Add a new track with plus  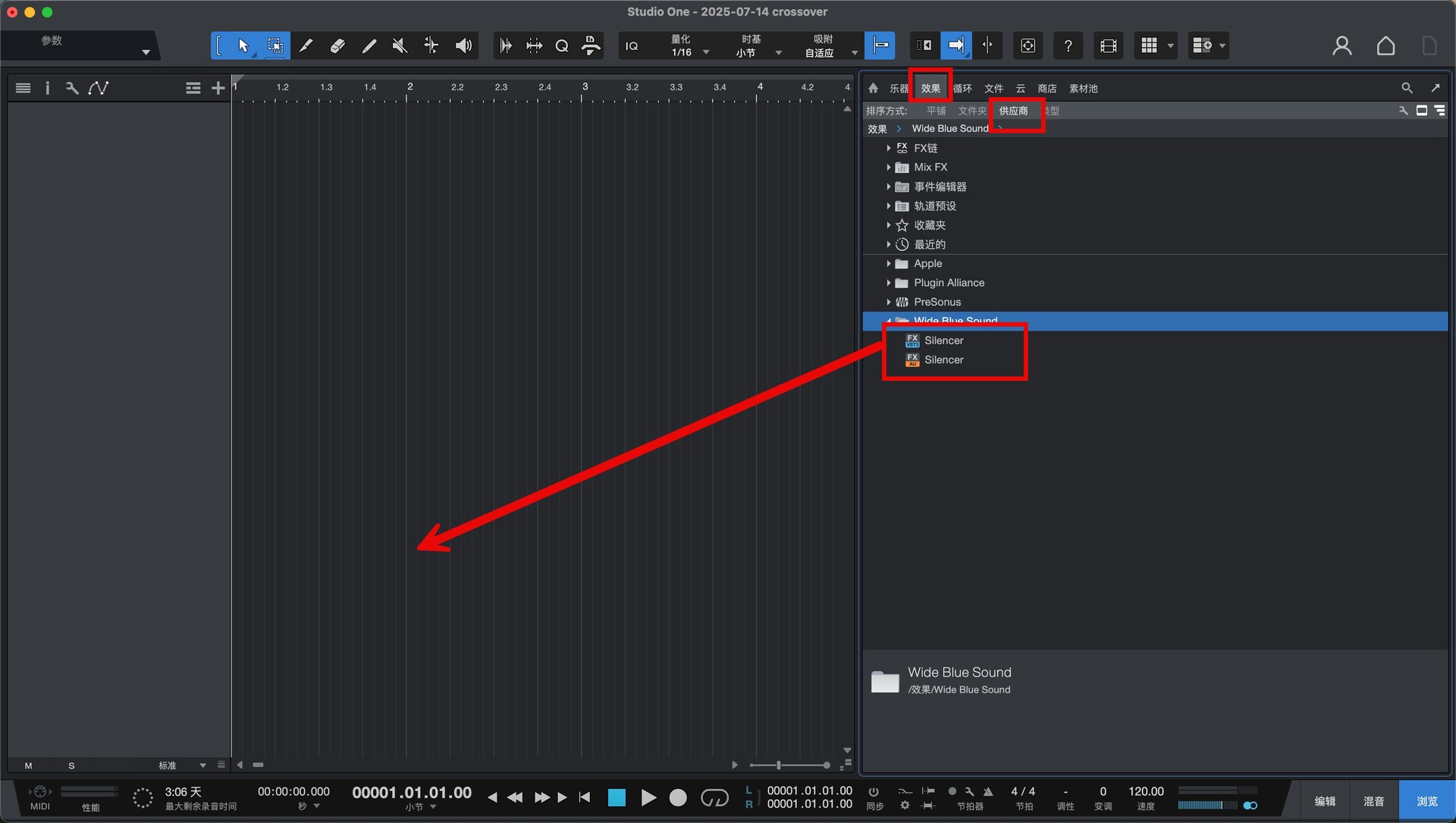point(218,88)
